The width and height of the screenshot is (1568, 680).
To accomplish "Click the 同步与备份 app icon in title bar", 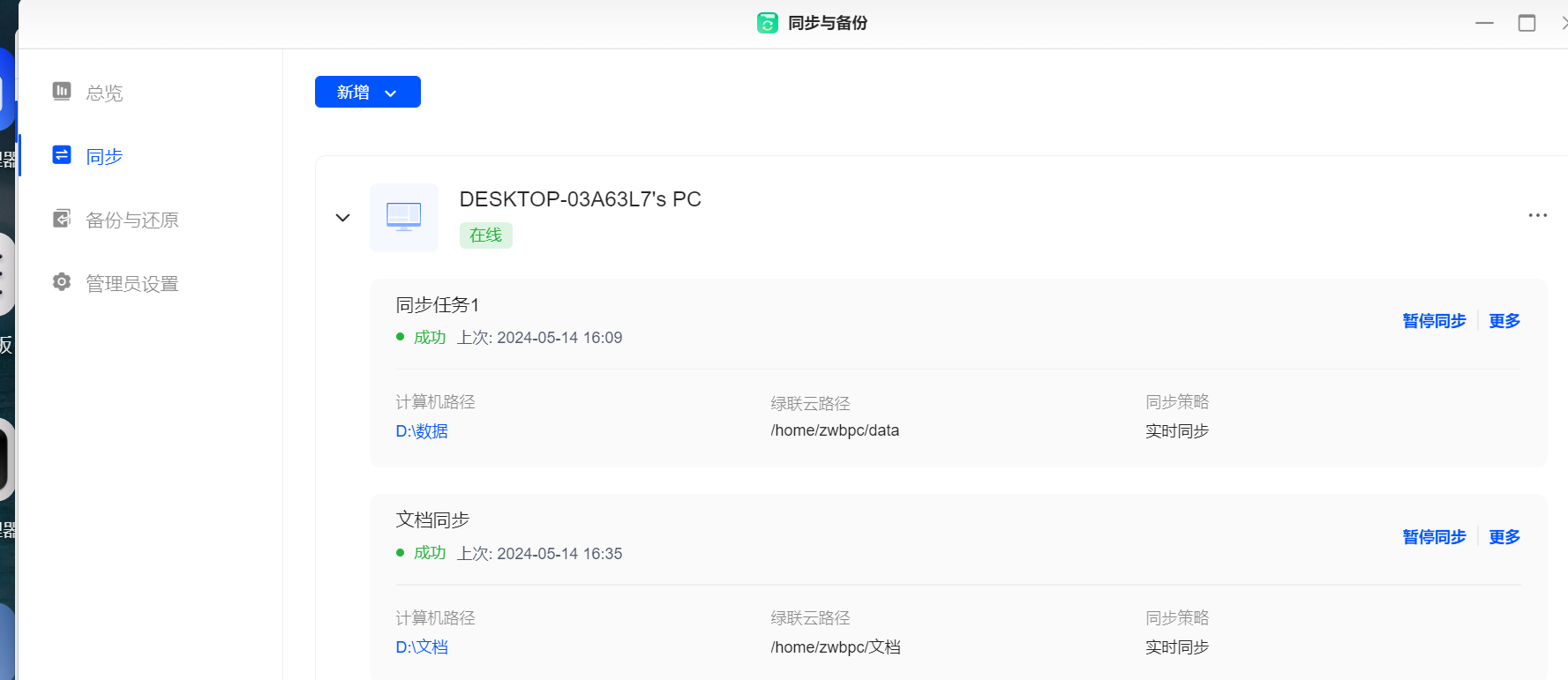I will tap(768, 23).
